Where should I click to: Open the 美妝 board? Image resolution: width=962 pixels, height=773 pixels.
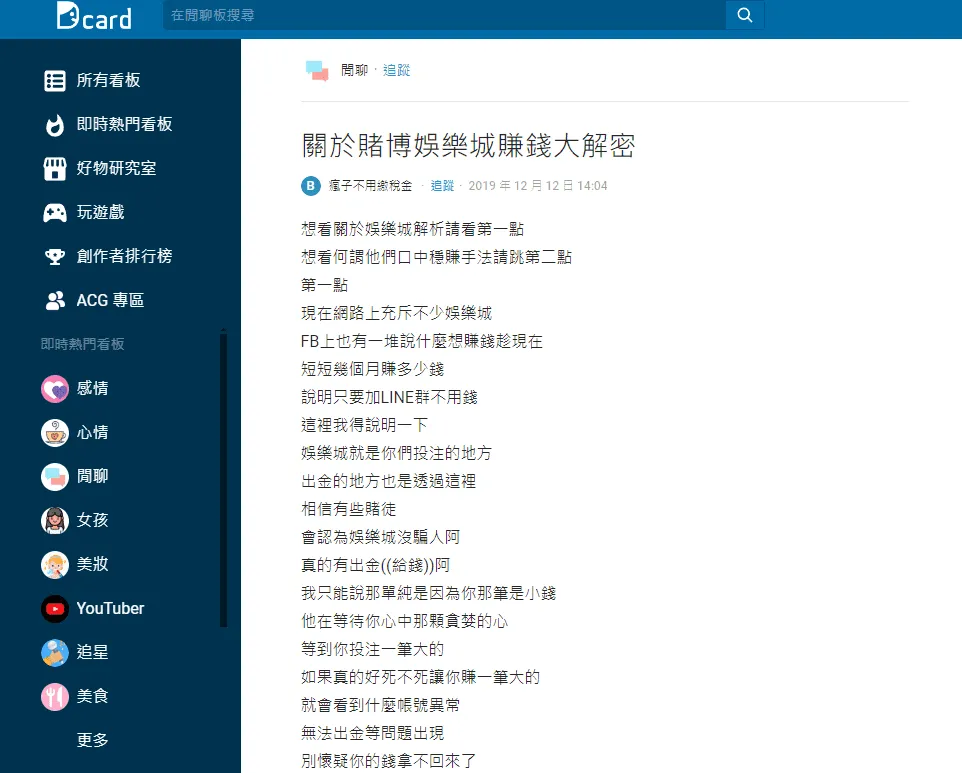coord(92,564)
